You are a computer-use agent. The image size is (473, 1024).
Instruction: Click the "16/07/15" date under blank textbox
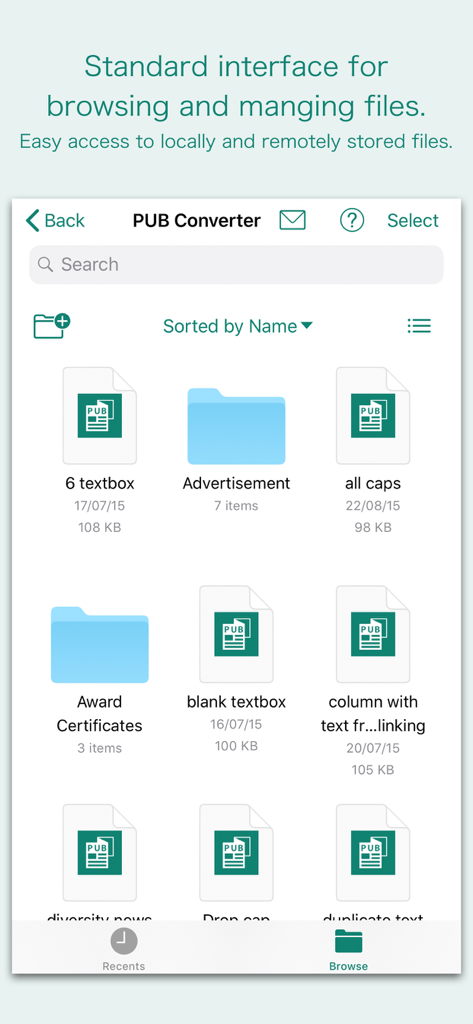tap(236, 724)
